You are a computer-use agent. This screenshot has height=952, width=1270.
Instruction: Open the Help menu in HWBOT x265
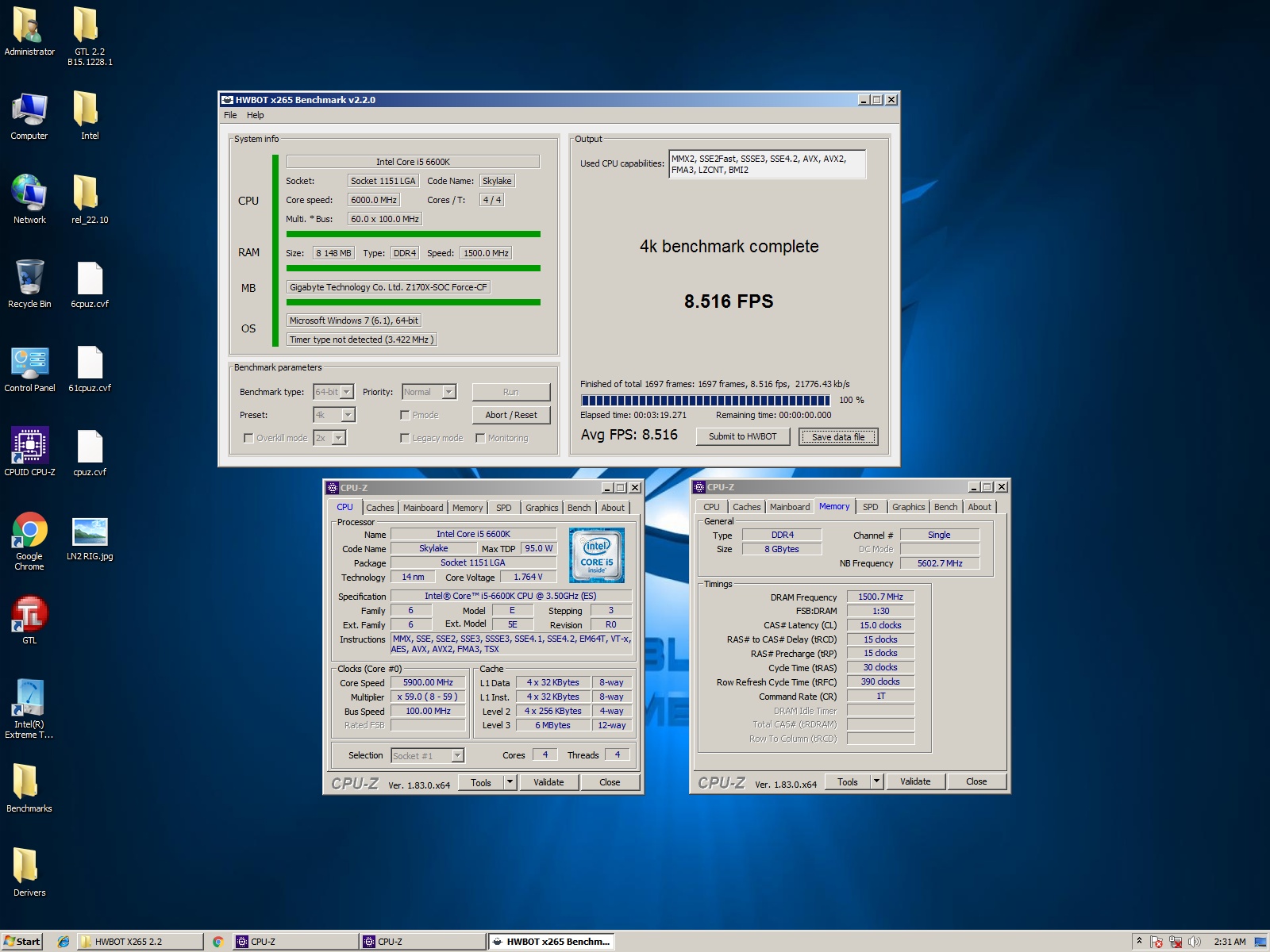click(x=255, y=115)
